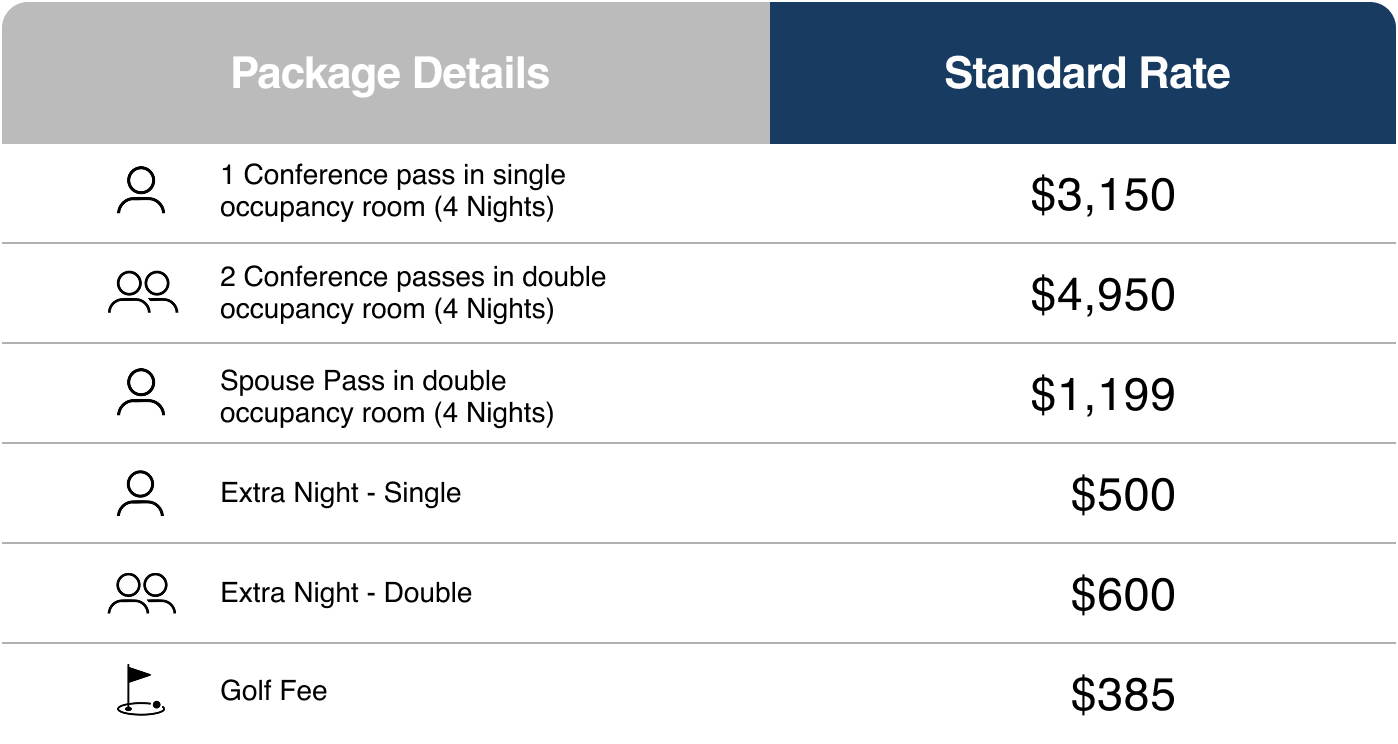Click the Spouse Pass in double occupancy text
Image resolution: width=1398 pixels, height=744 pixels.
click(386, 396)
